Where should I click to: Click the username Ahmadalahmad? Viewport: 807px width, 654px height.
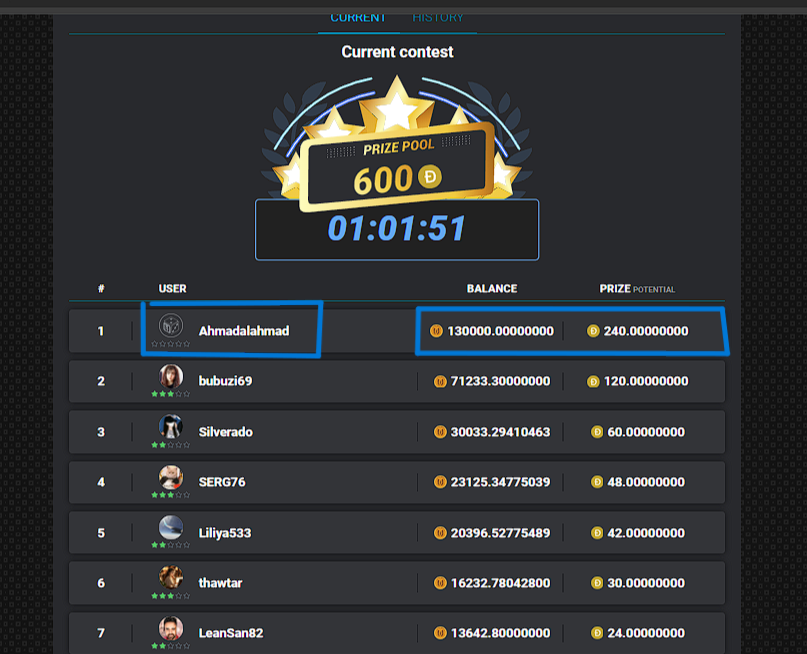(243, 331)
